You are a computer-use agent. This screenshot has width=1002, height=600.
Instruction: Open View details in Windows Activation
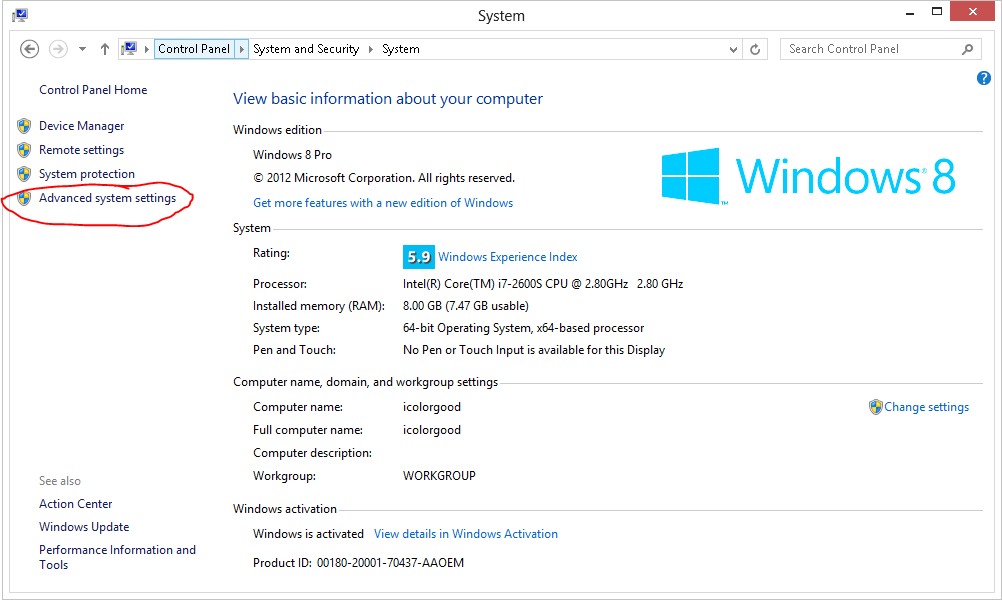pos(466,534)
